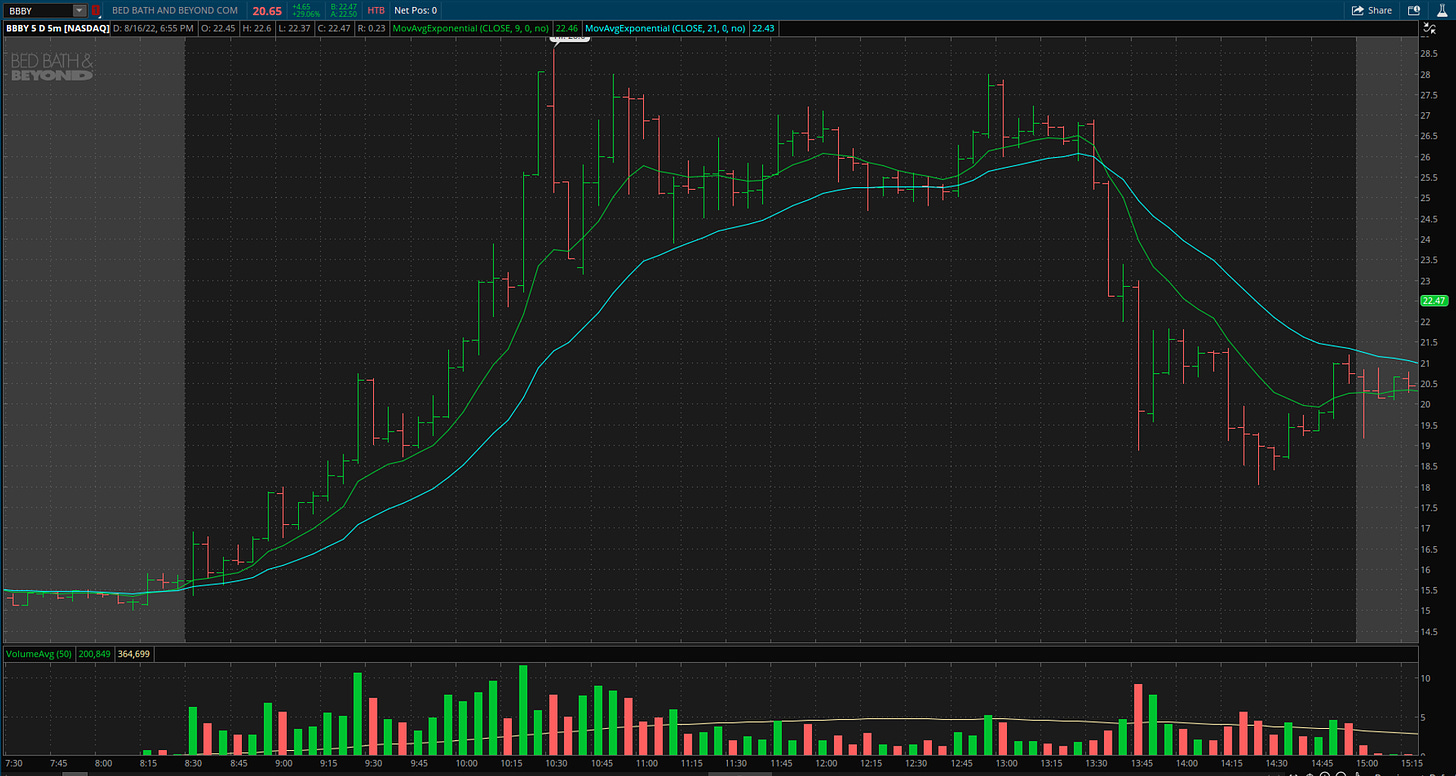
Task: Click the range value R: 0.23
Action: point(371,28)
